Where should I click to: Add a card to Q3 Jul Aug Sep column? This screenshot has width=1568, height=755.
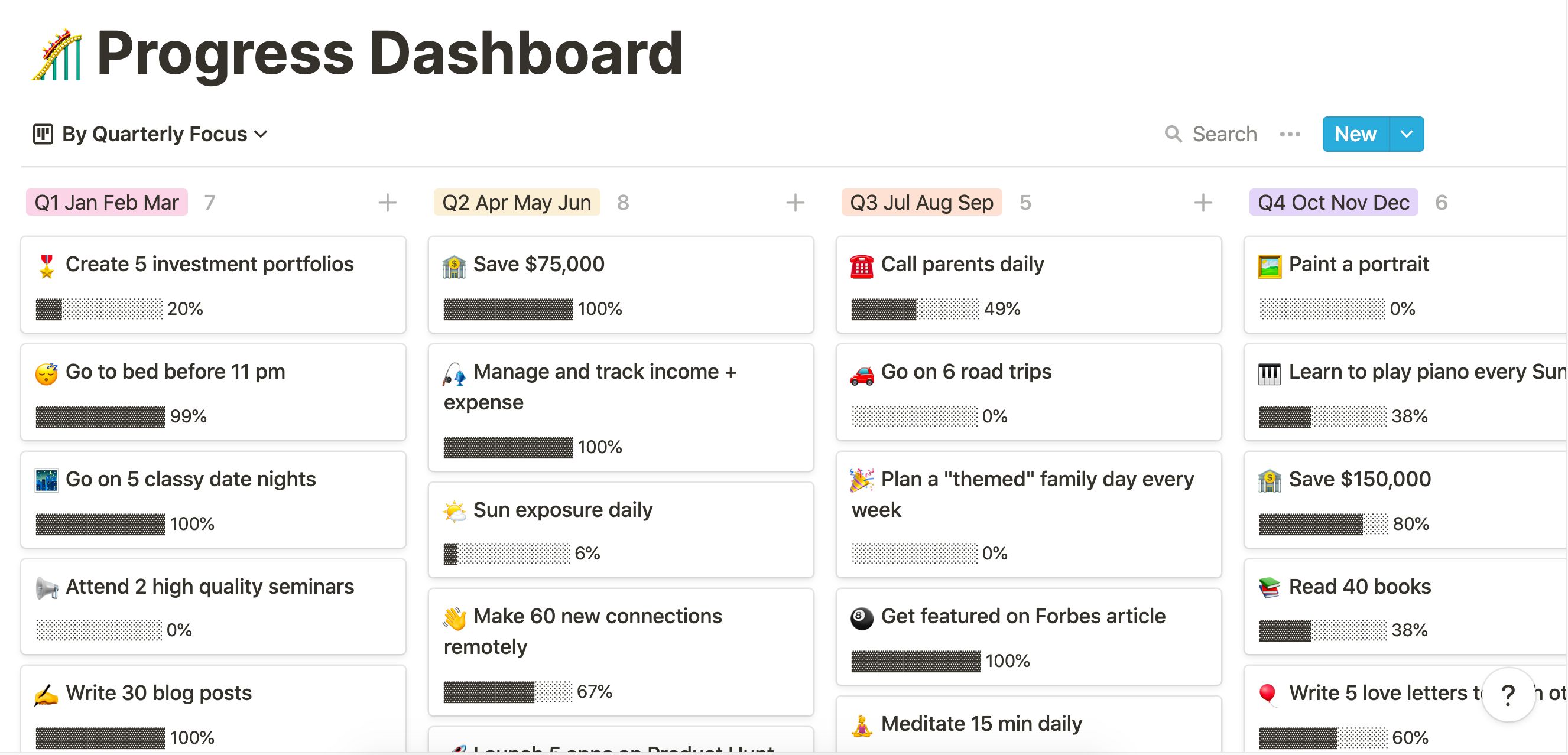tap(1203, 203)
